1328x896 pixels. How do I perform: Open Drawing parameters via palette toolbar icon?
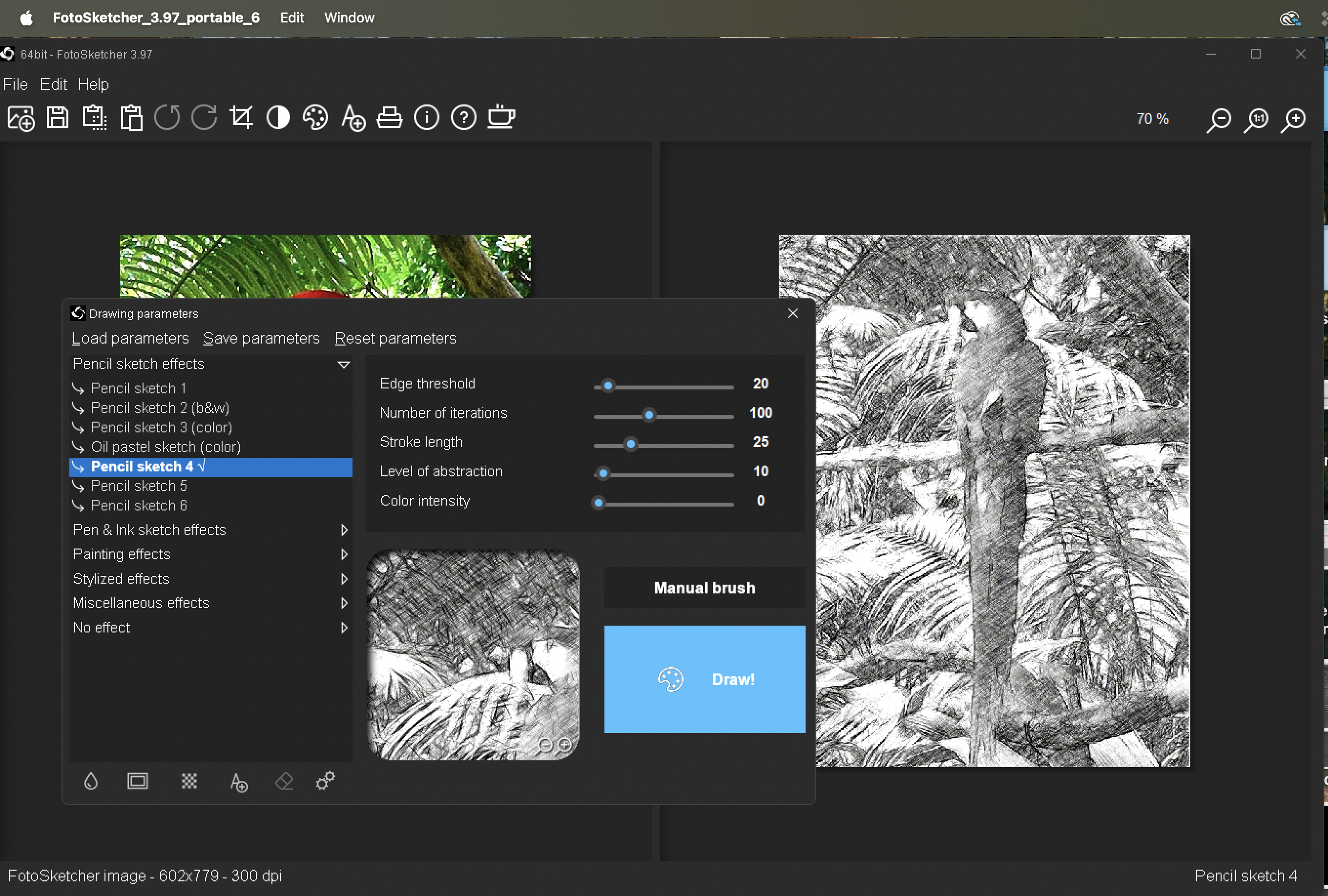point(315,118)
